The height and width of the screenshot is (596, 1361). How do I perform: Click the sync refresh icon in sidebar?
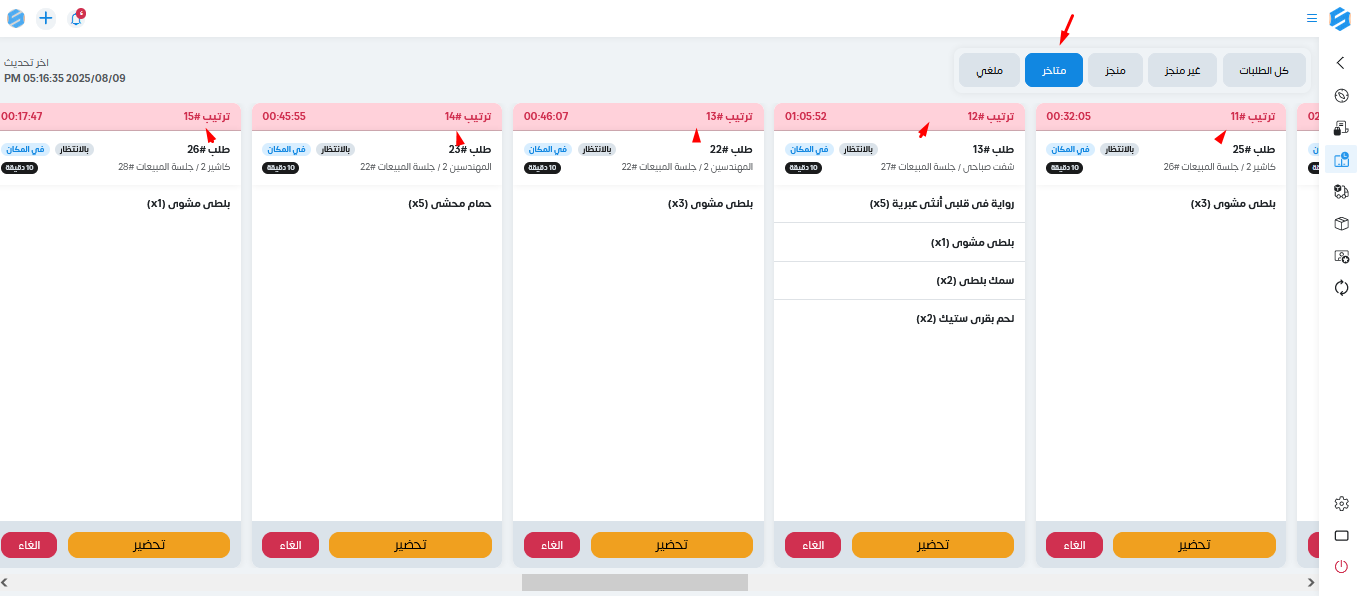coord(1342,288)
